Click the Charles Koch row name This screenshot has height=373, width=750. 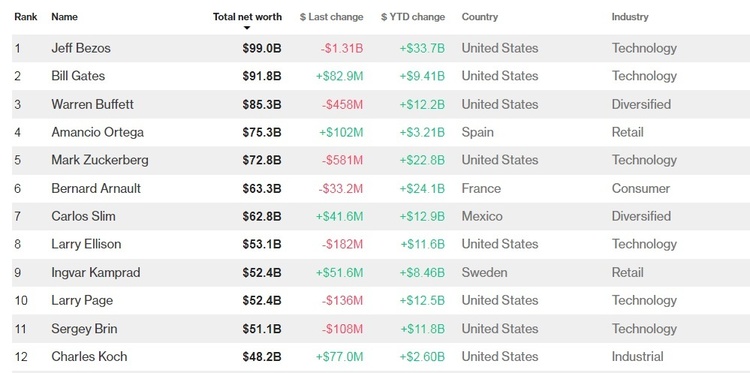click(89, 357)
